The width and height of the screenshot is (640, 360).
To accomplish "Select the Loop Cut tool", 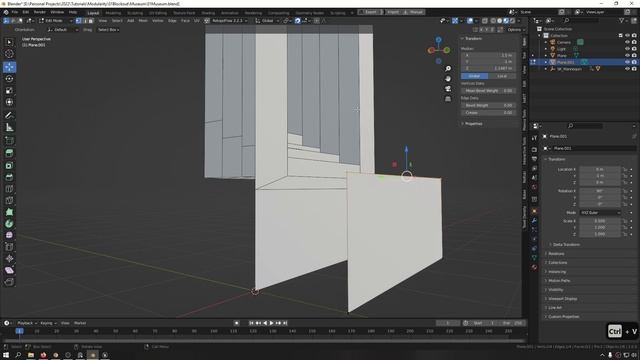I will pos(9,189).
